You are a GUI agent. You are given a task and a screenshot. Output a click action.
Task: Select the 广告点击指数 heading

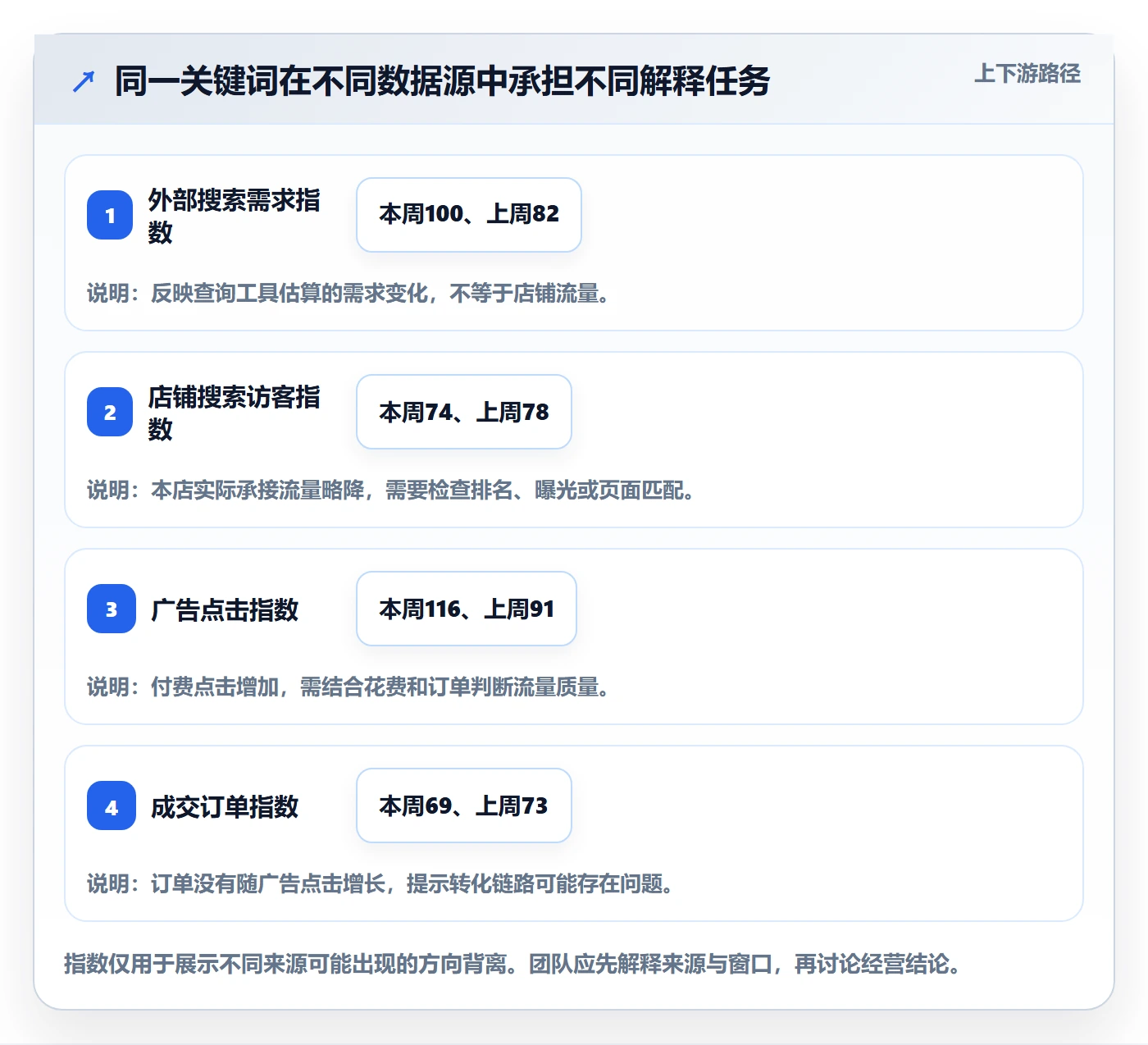click(x=225, y=609)
